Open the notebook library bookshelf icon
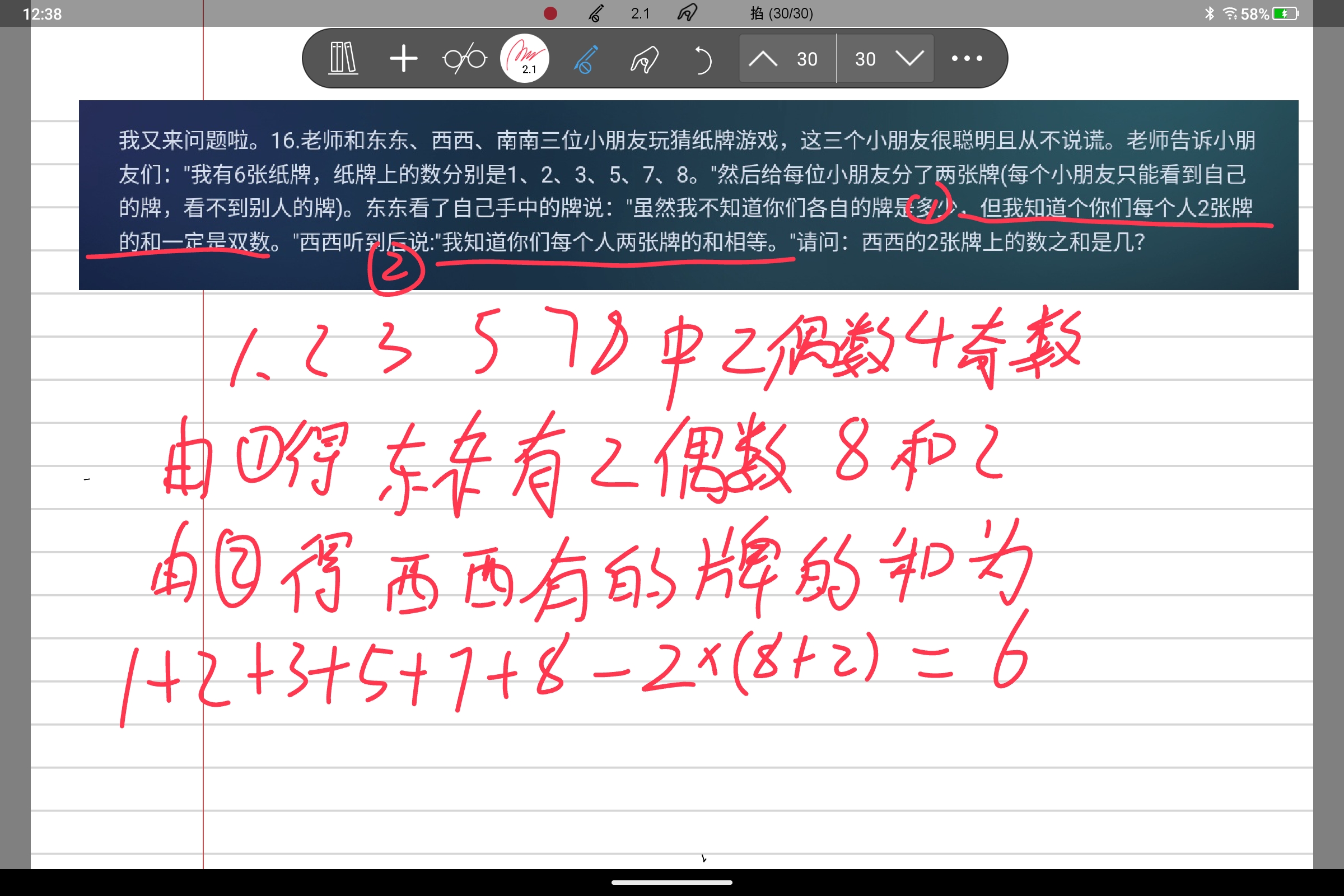Image resolution: width=1344 pixels, height=896 pixels. (343, 58)
